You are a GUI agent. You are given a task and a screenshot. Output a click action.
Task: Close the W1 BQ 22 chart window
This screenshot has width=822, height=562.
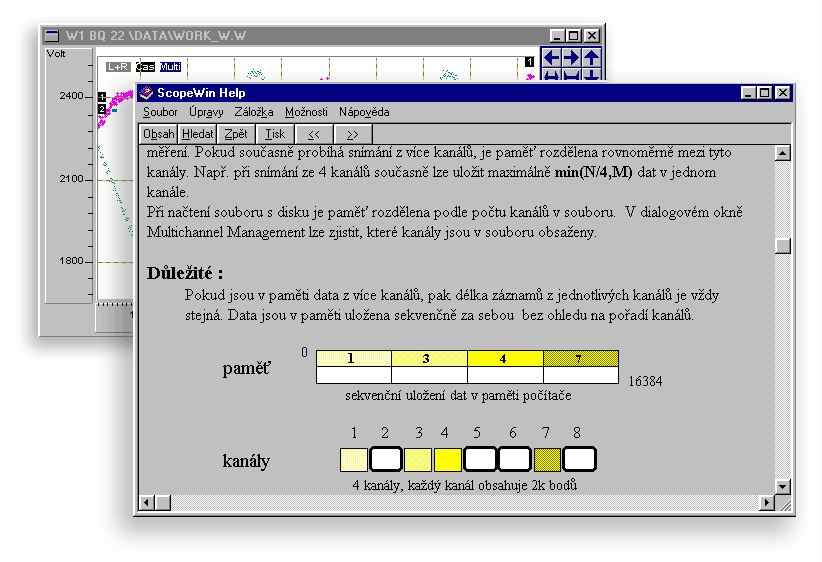pos(592,36)
